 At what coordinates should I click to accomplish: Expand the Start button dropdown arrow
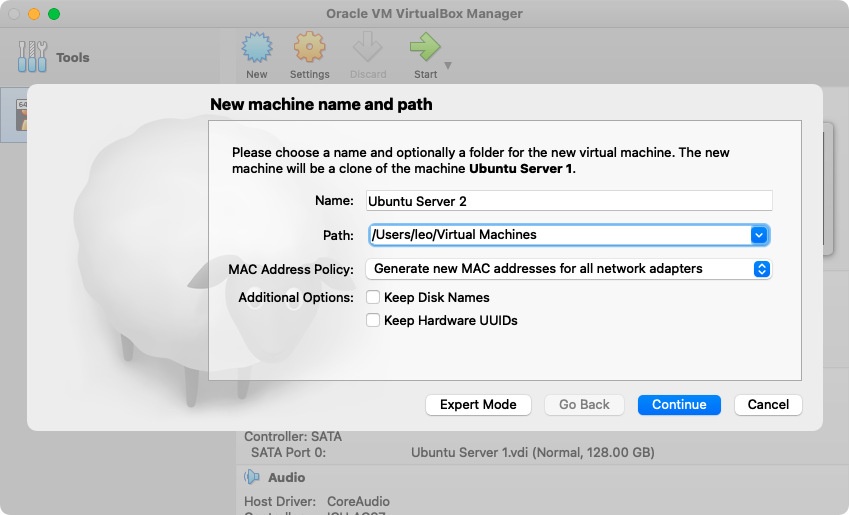click(x=448, y=66)
